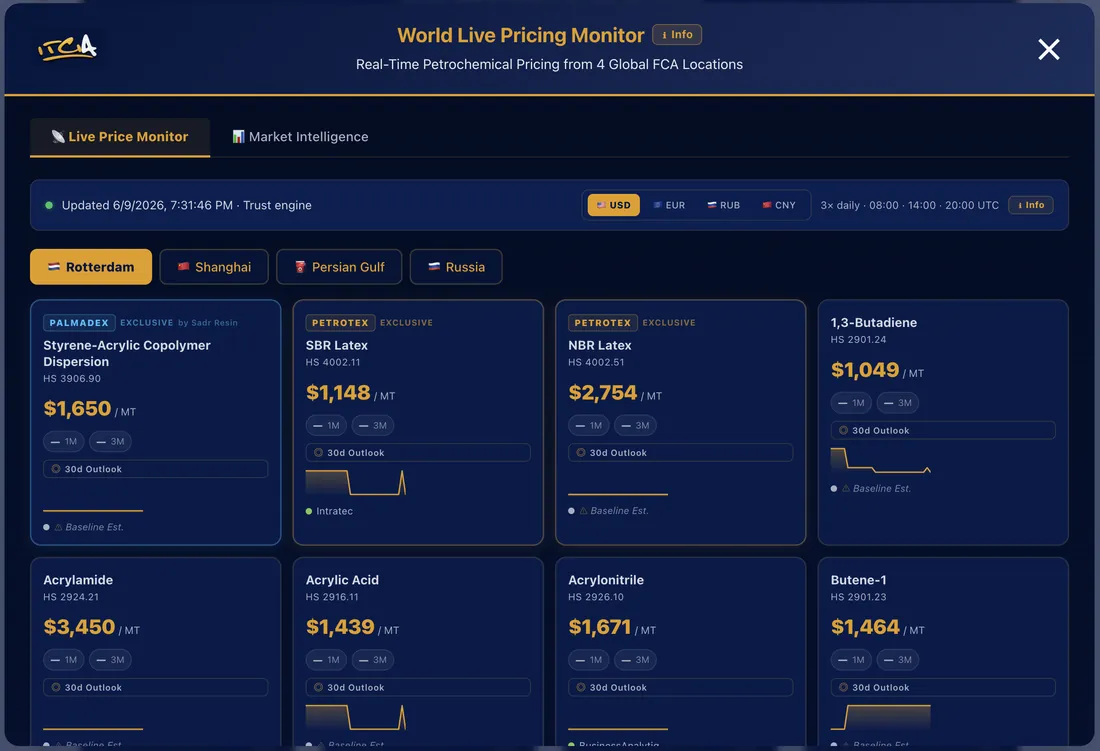Click the $3,450 Acrylamide price
1100x751 pixels.
point(79,626)
